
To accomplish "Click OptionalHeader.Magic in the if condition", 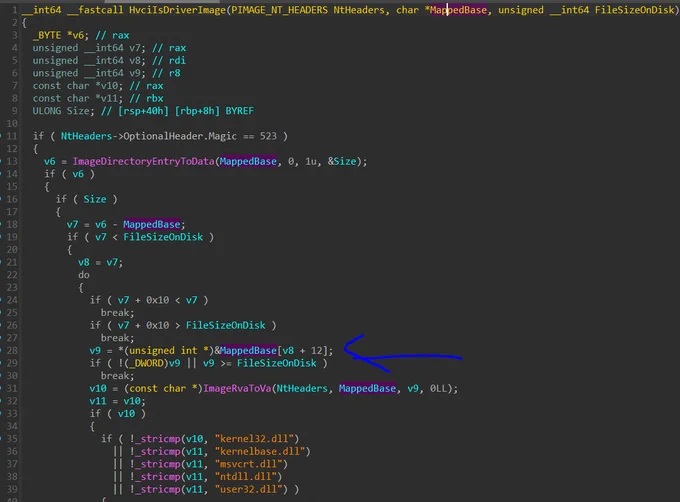I will tap(180, 136).
